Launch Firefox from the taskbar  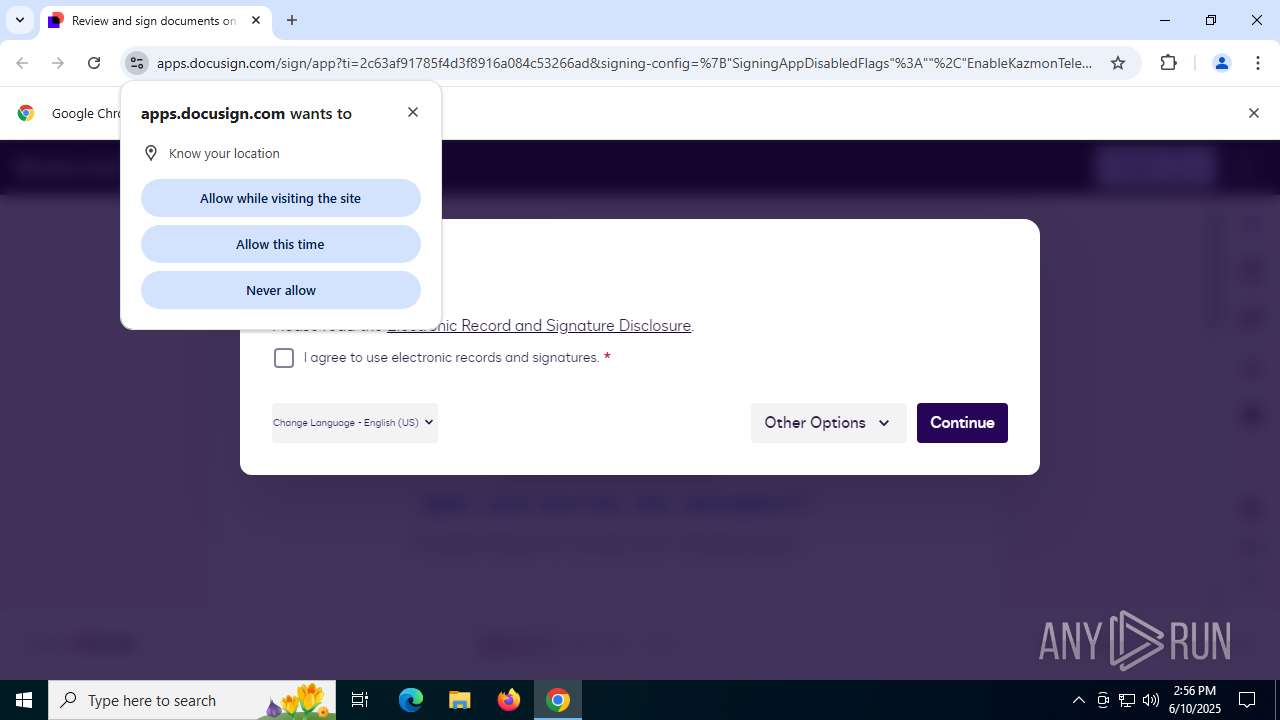point(509,700)
